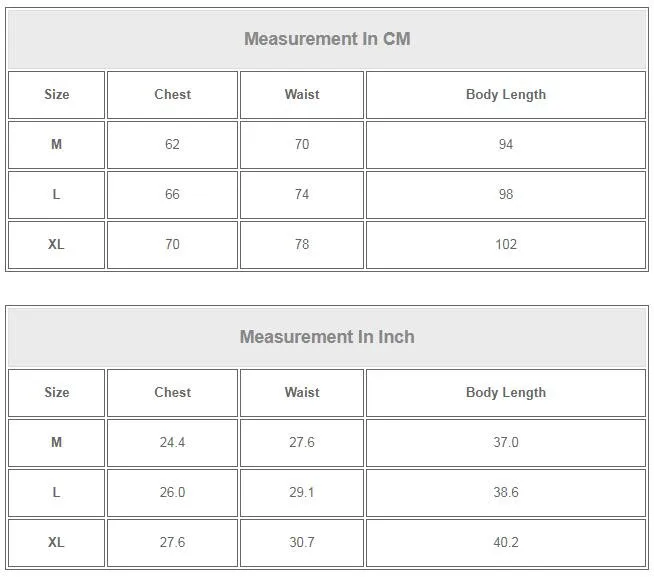Select the chest value 26.0 cell

172,493
